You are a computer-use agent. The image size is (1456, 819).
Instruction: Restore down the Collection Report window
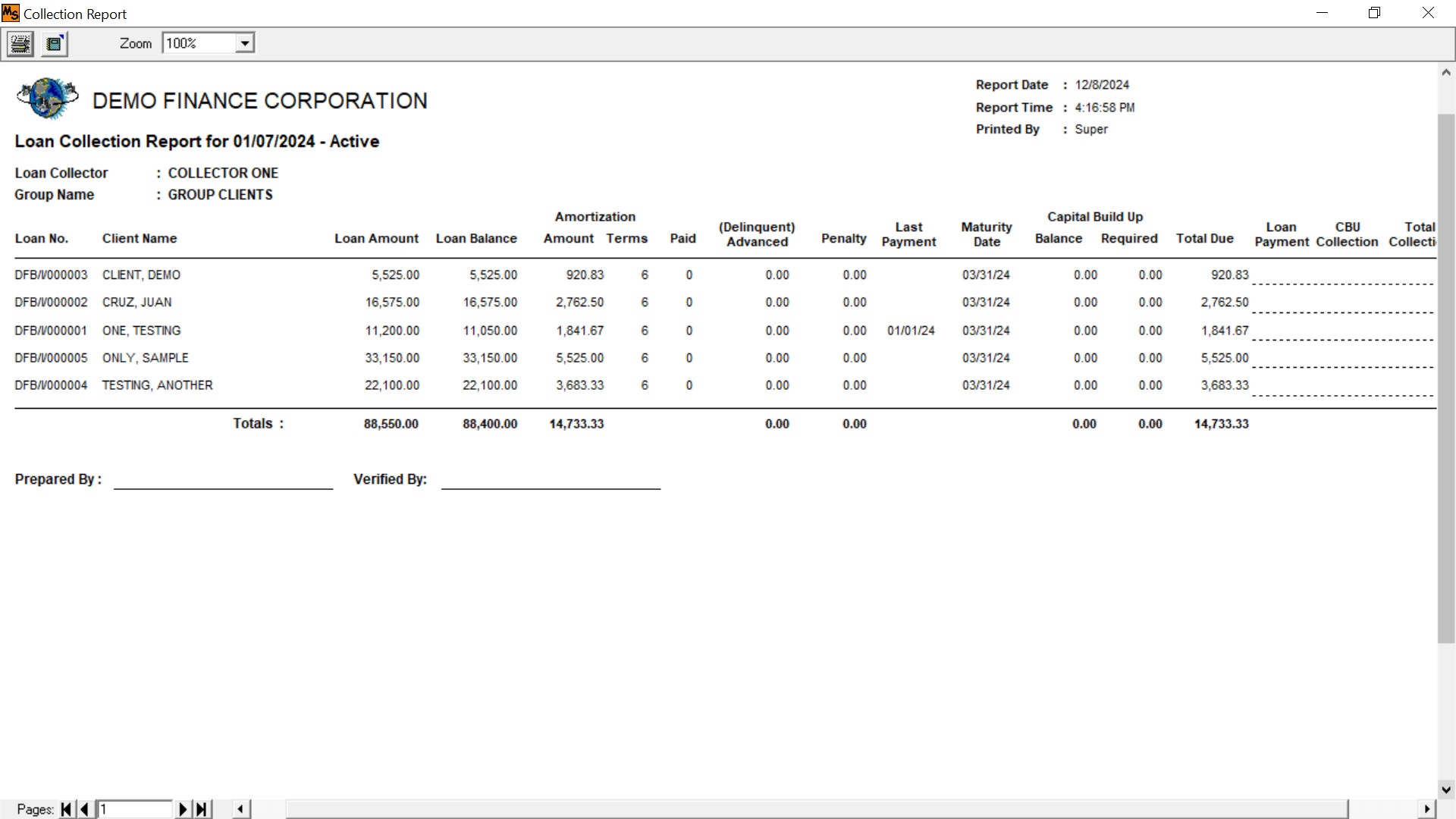point(1374,13)
